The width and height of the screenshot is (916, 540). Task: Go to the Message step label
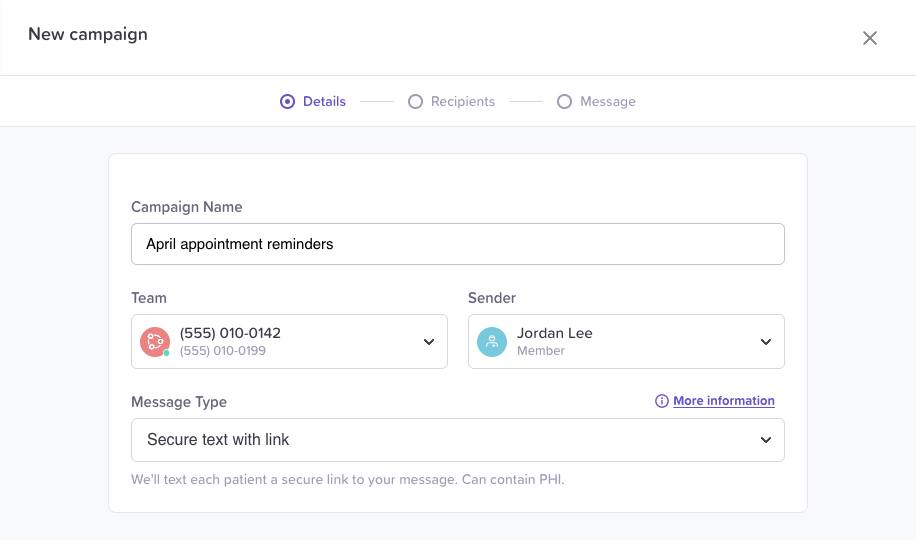(608, 102)
